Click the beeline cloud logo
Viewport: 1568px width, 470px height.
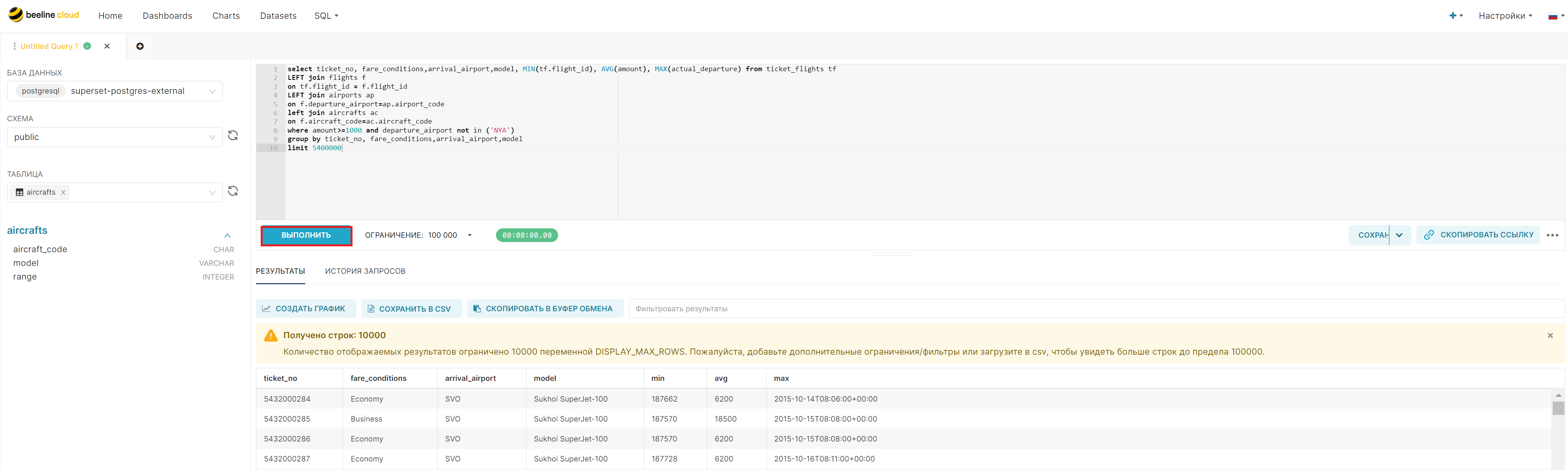click(44, 14)
